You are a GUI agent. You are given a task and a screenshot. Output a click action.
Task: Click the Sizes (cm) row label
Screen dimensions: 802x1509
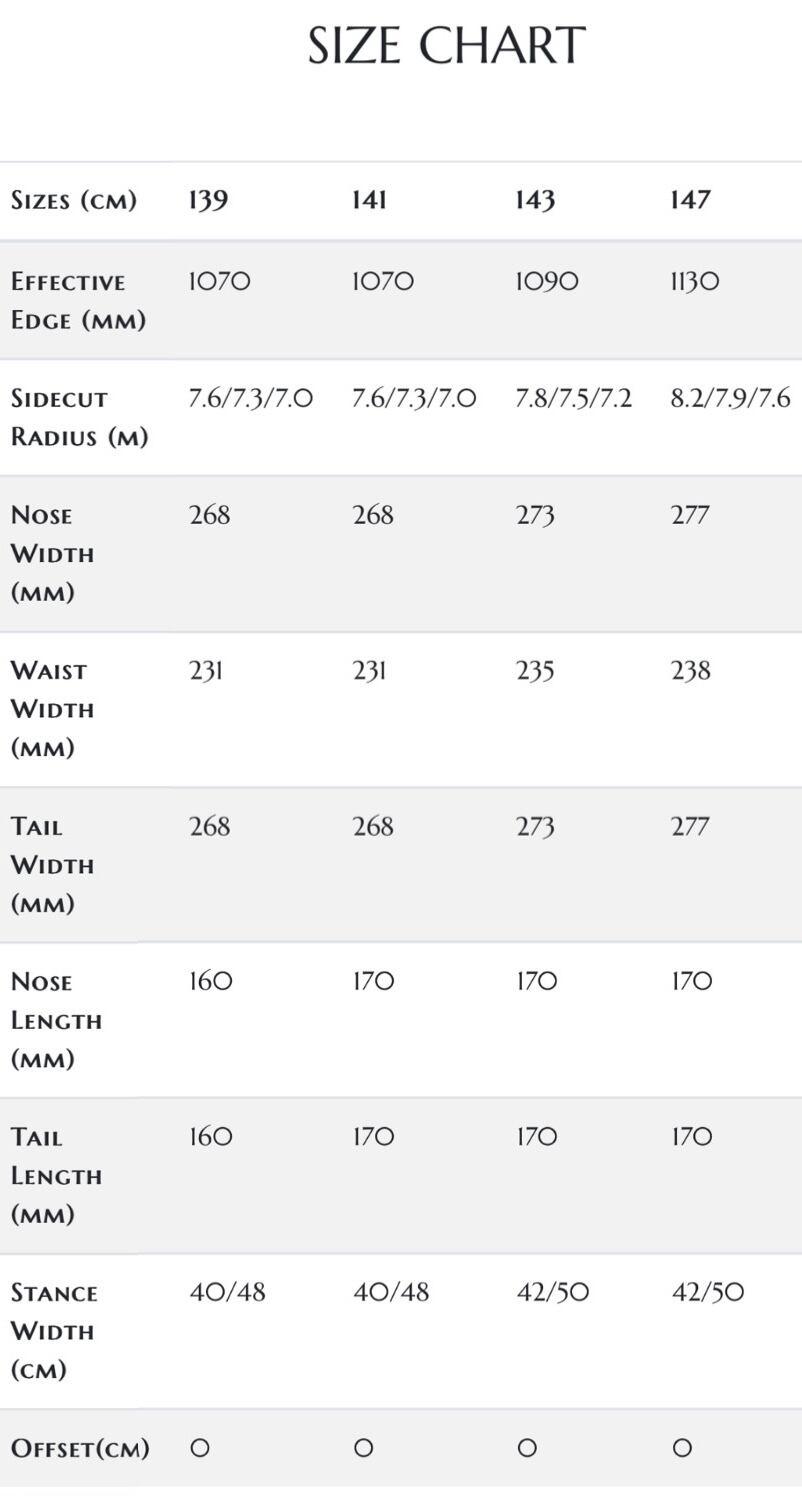[74, 200]
